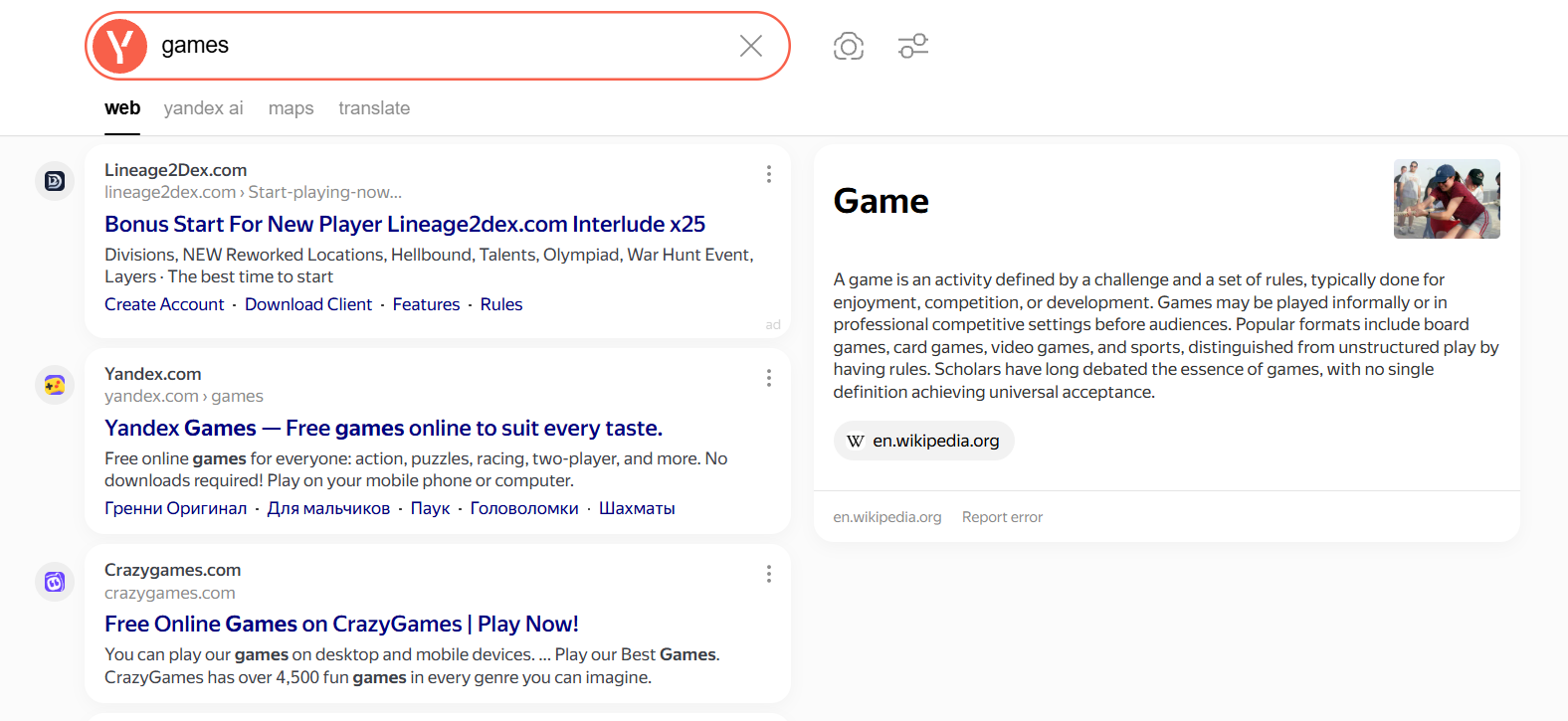This screenshot has height=721, width=1568.
Task: Open the 'Для мальчиков' sitelink
Action: pyautogui.click(x=328, y=508)
